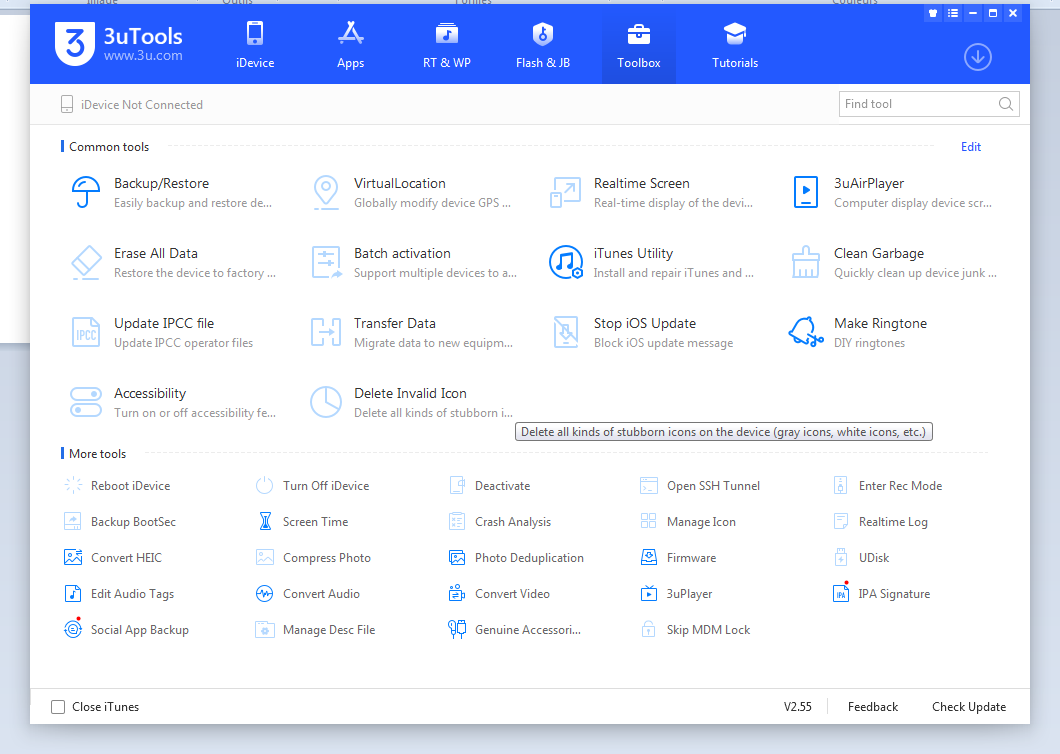The image size is (1060, 754).
Task: Open the Transfer Data icon
Action: click(x=326, y=332)
